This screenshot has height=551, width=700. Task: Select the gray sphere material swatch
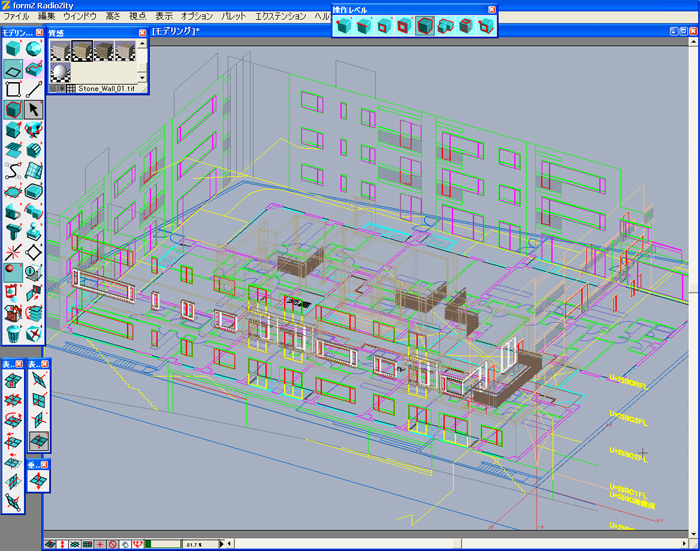tap(60, 72)
